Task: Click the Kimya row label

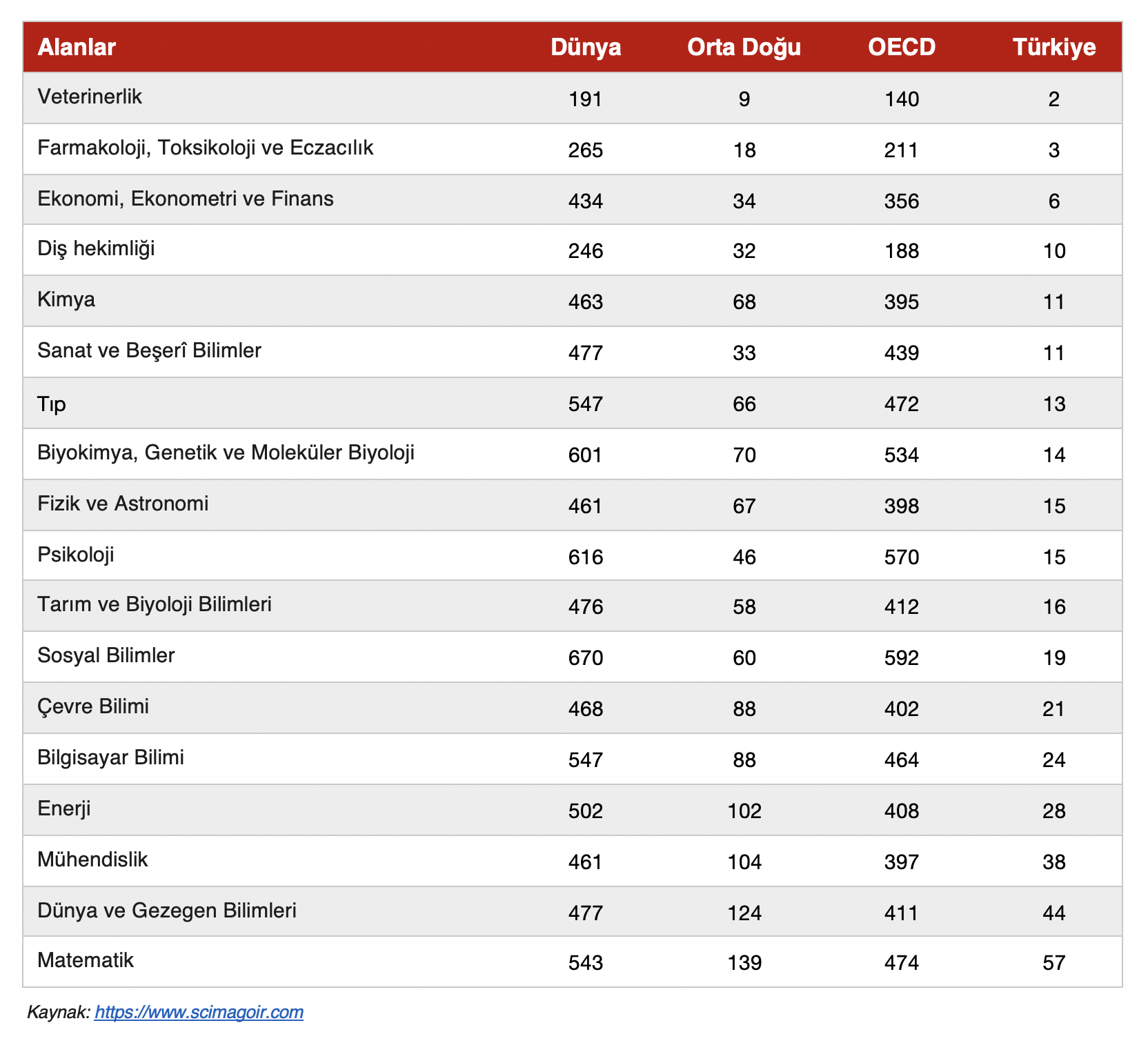Action: [x=66, y=299]
